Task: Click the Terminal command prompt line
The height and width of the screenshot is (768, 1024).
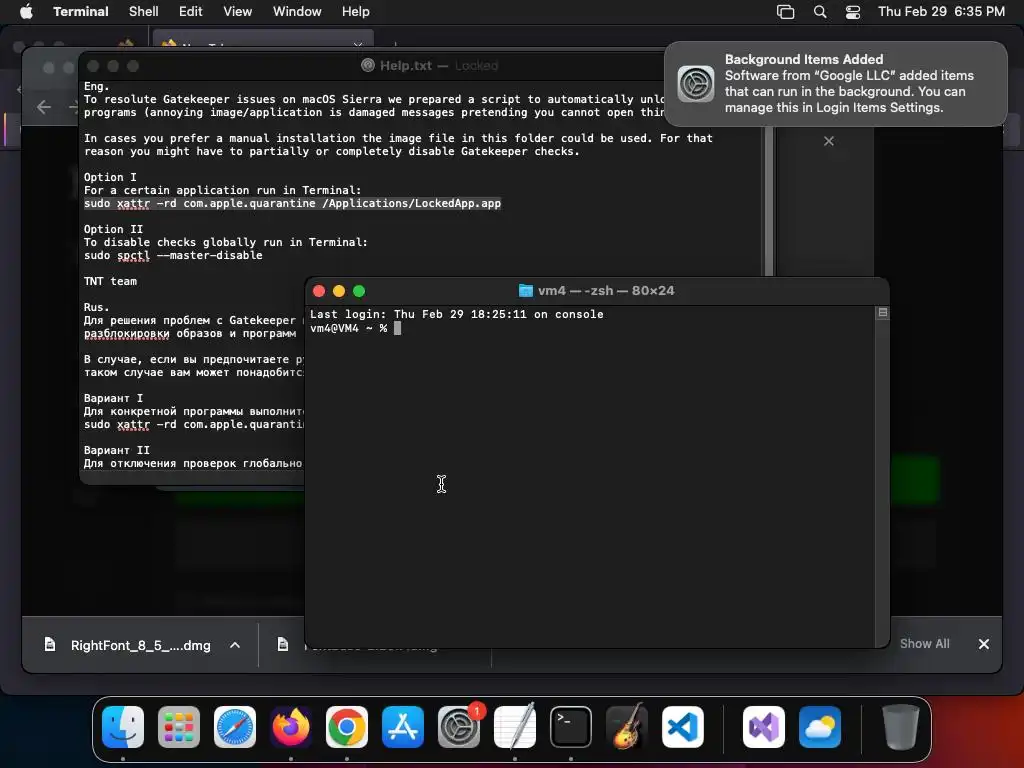Action: pos(356,328)
